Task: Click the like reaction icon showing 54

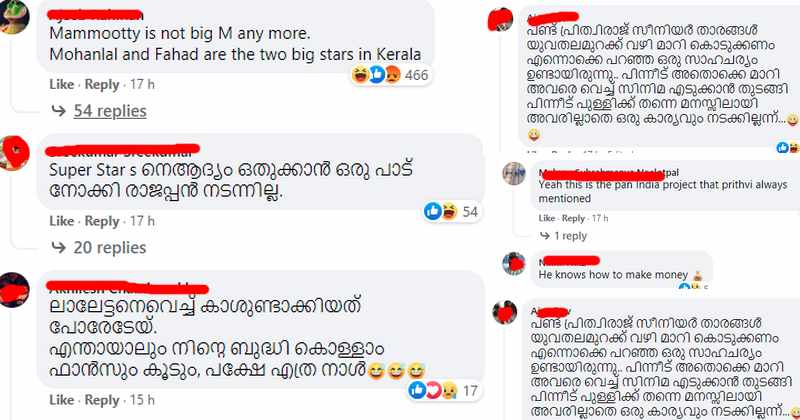Action: (x=433, y=211)
